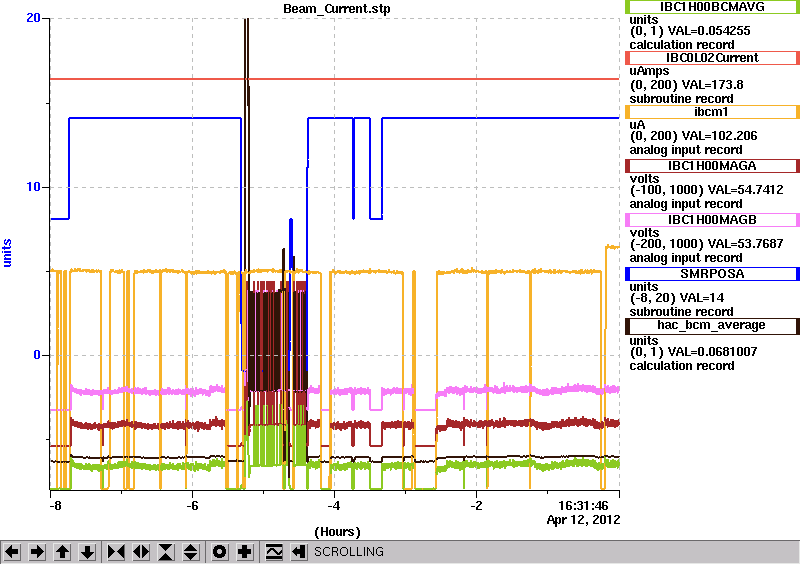Select the SMRPOSA blue legend entry
This screenshot has width=800, height=564.
[x=712, y=274]
